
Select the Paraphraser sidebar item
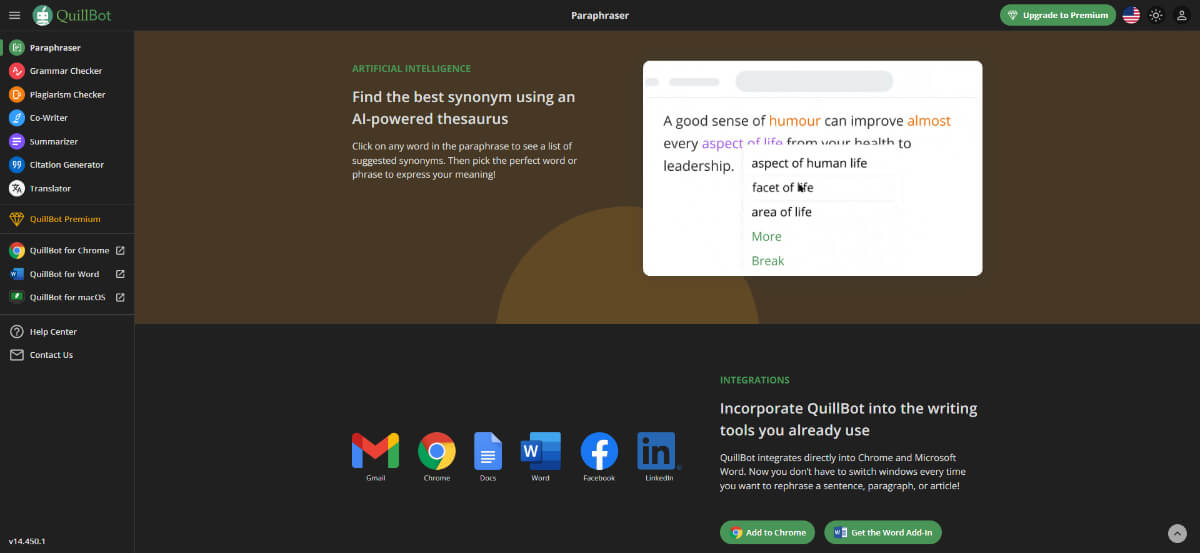[67, 47]
